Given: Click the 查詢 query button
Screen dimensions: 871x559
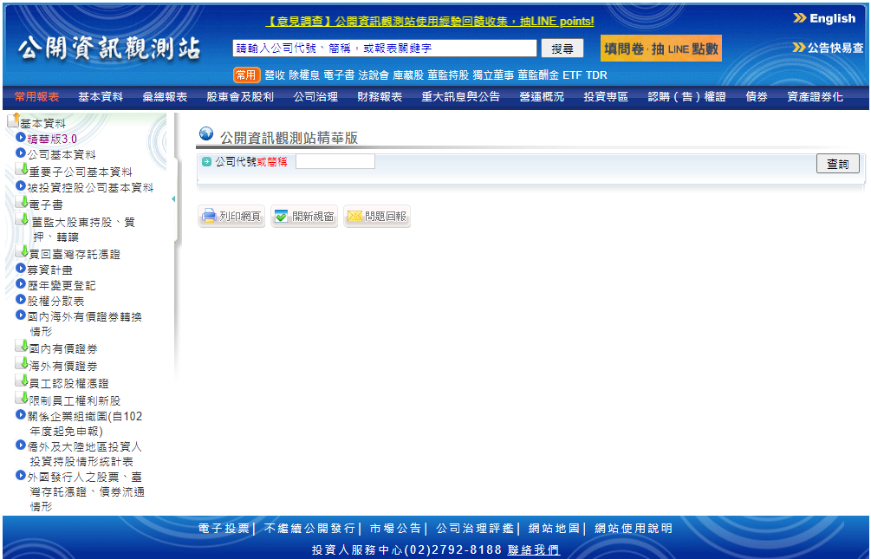Looking at the screenshot, I should pos(837,163).
